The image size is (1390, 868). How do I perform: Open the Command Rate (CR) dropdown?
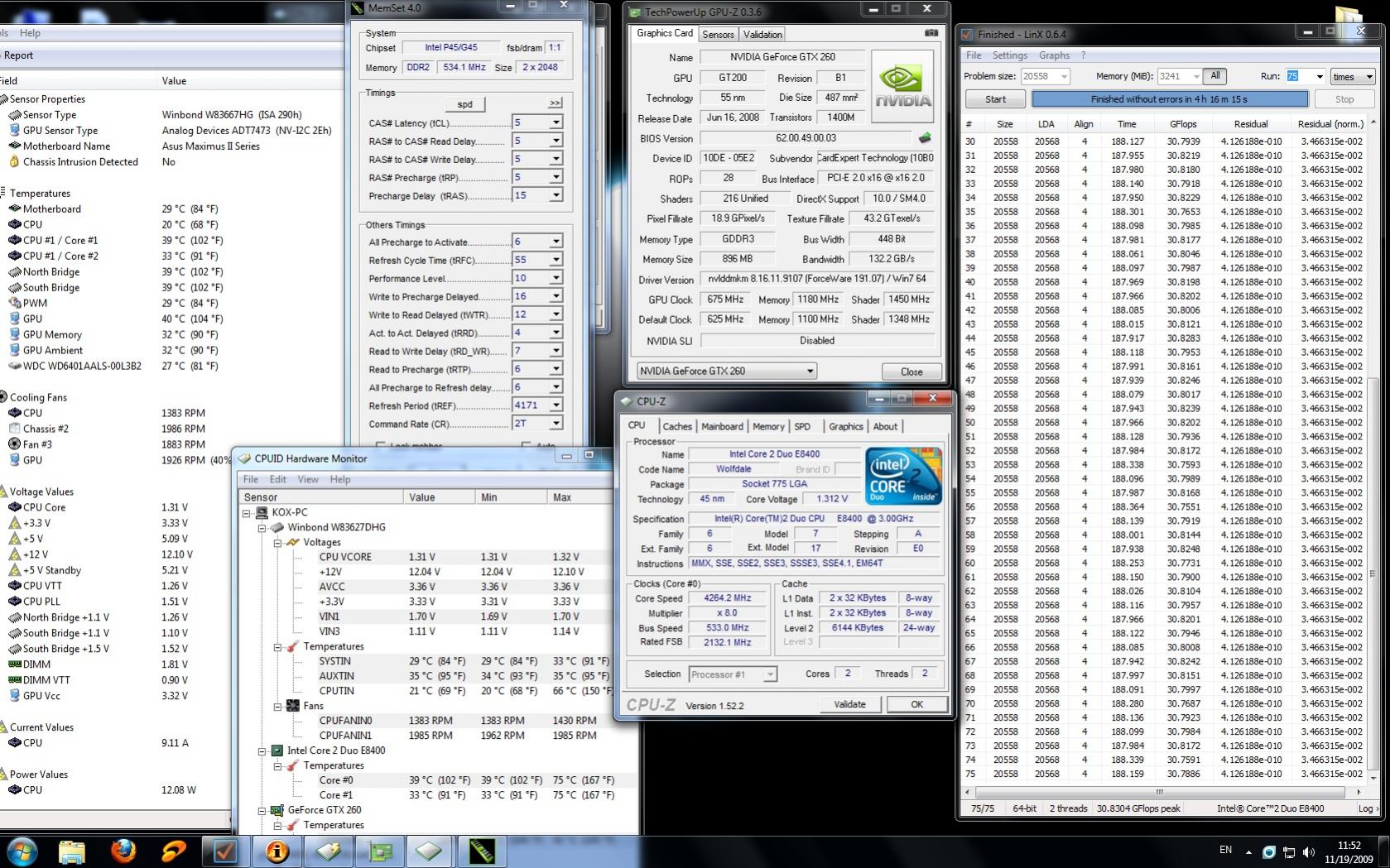click(x=556, y=424)
